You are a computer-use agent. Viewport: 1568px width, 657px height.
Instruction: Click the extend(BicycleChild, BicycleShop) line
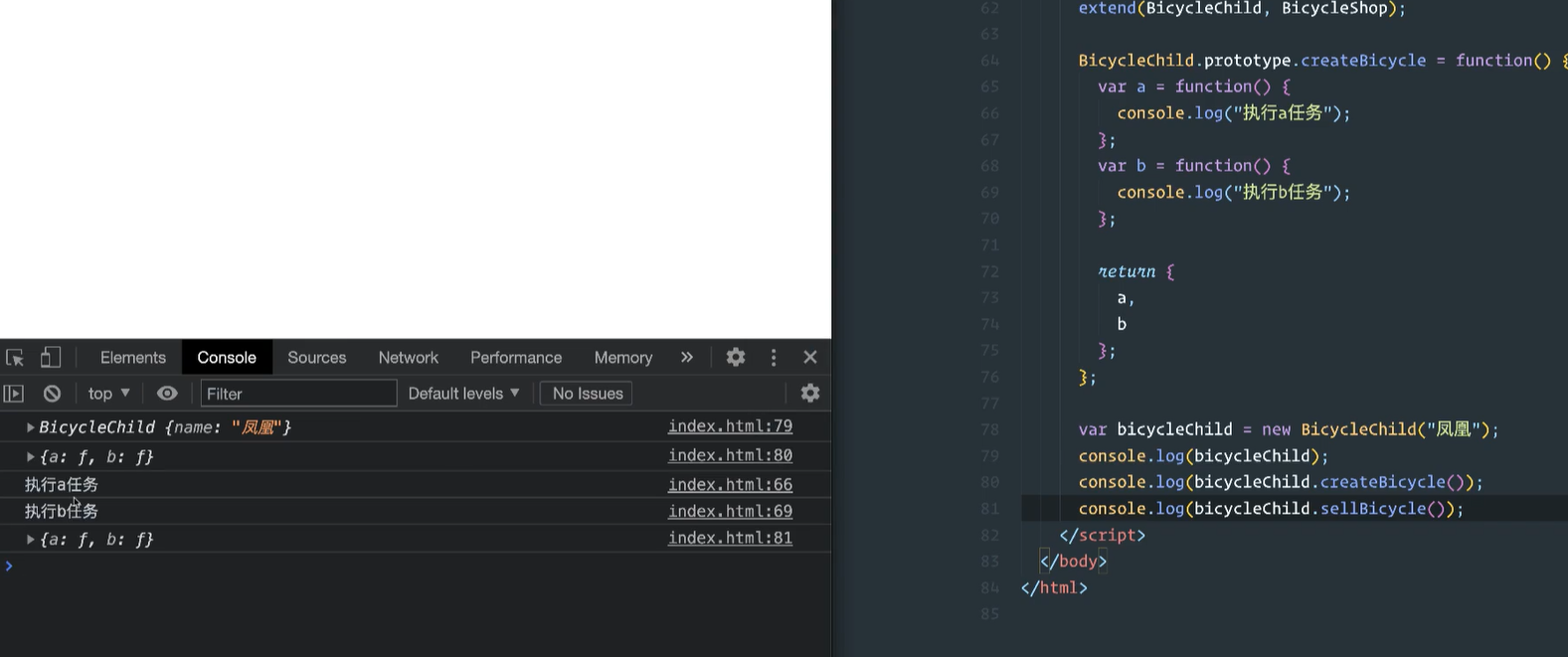coord(1242,9)
